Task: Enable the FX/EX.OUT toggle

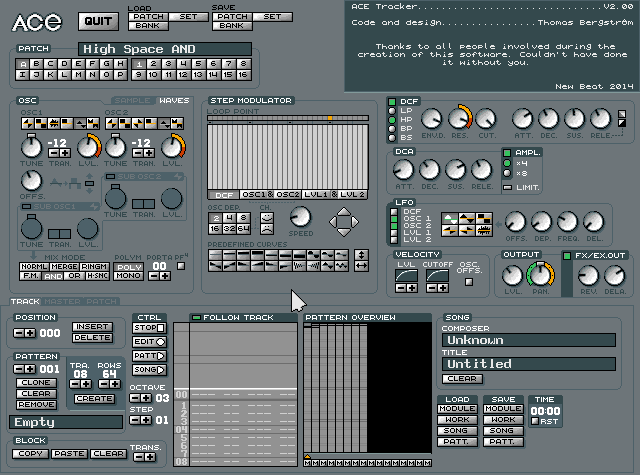Action: pyautogui.click(x=567, y=256)
